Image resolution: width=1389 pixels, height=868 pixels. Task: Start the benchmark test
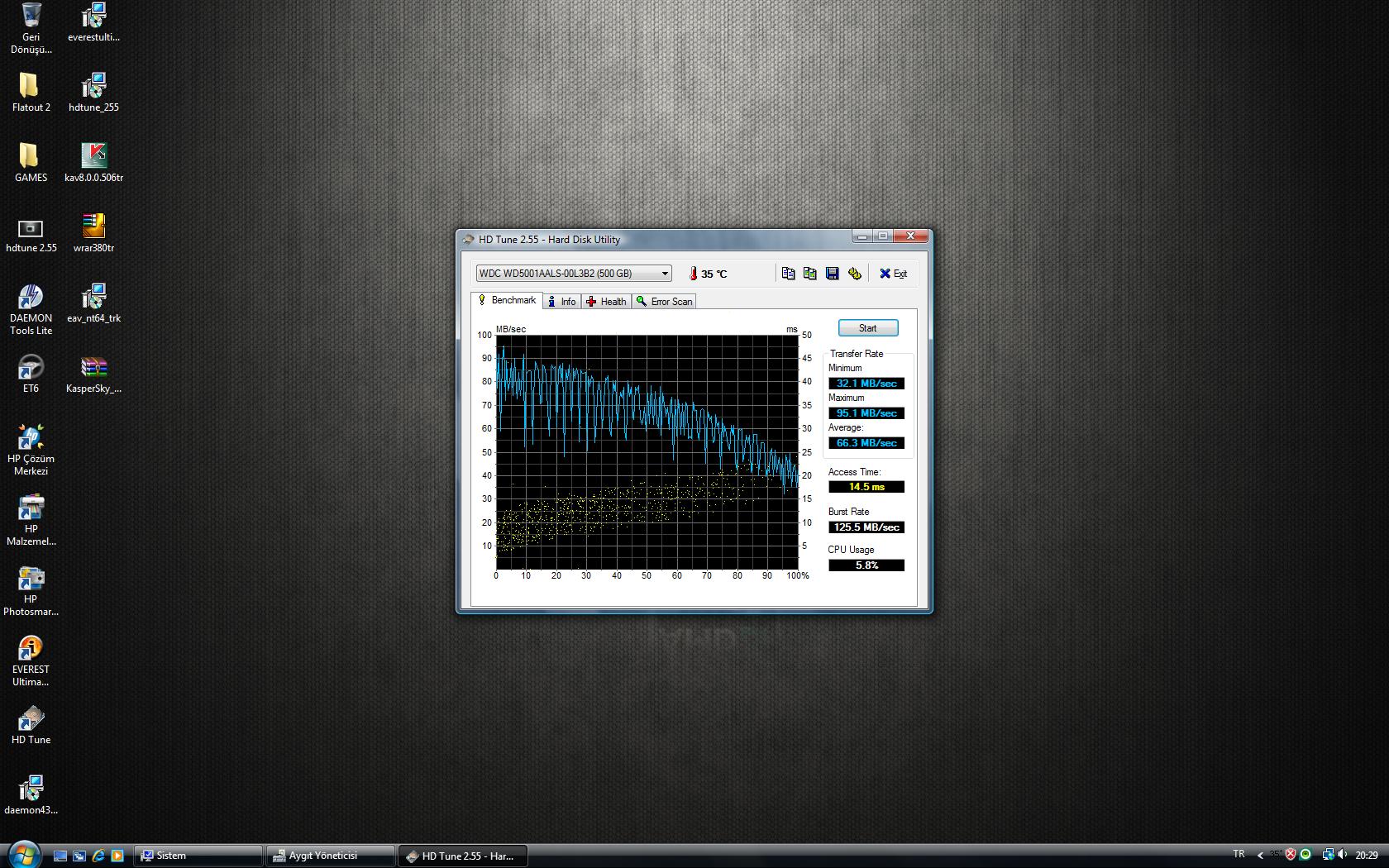[x=867, y=328]
